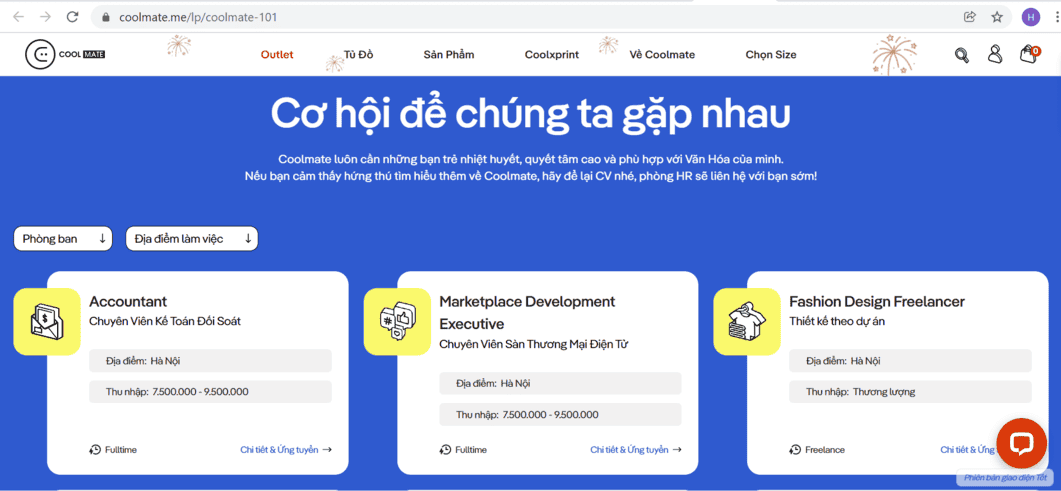
Task: Open Chi tiết & Ứng tuyển for Accountant
Action: (x=285, y=450)
